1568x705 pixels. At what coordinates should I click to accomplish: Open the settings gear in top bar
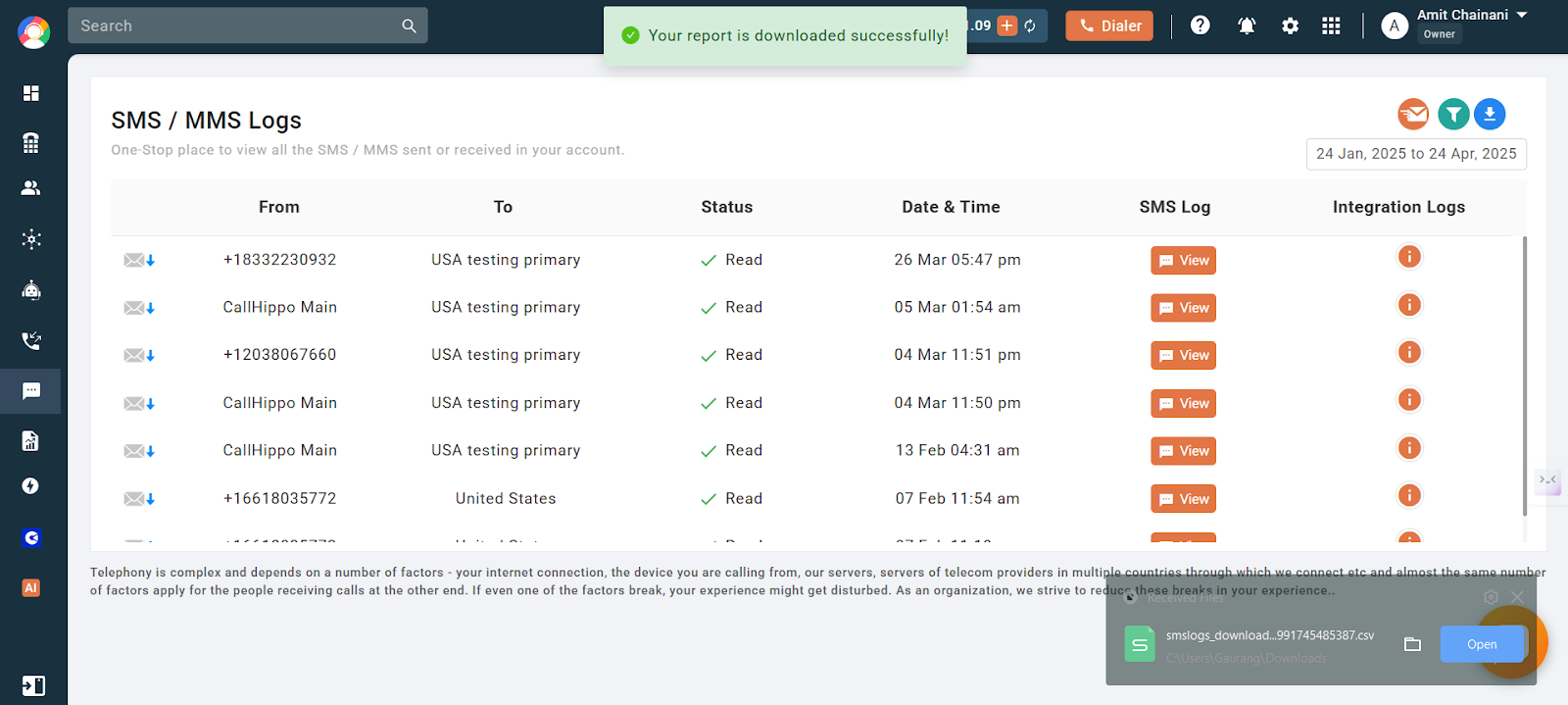pyautogui.click(x=1290, y=25)
